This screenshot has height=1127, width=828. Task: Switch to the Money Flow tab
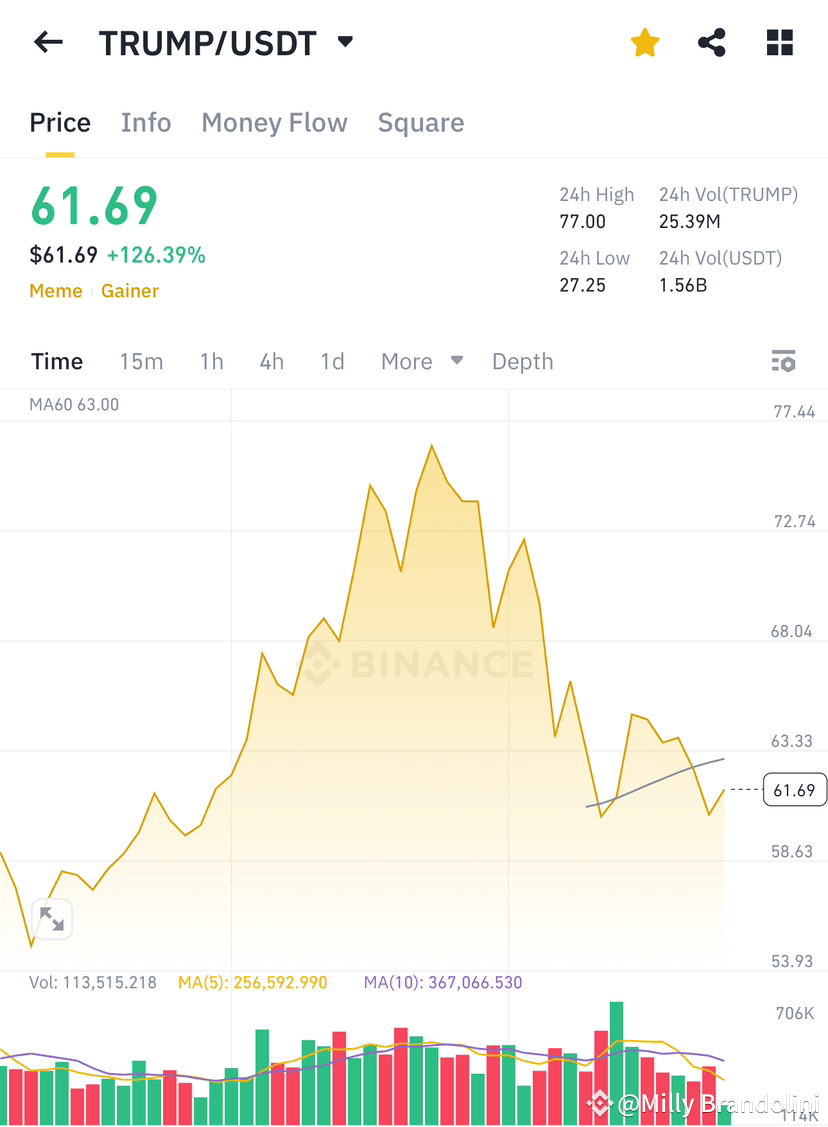point(274,122)
